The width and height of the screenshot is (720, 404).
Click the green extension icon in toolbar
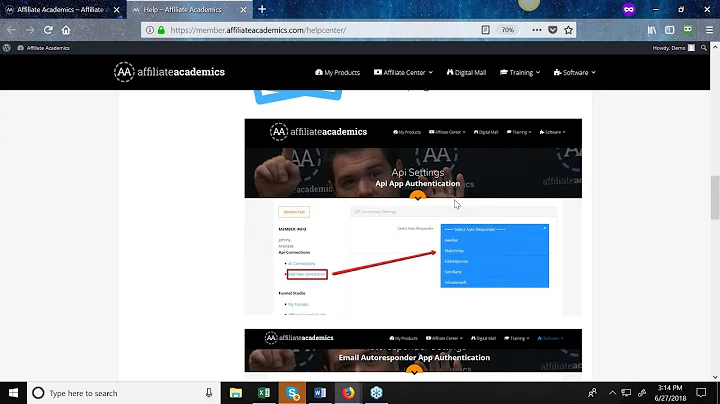tap(688, 30)
